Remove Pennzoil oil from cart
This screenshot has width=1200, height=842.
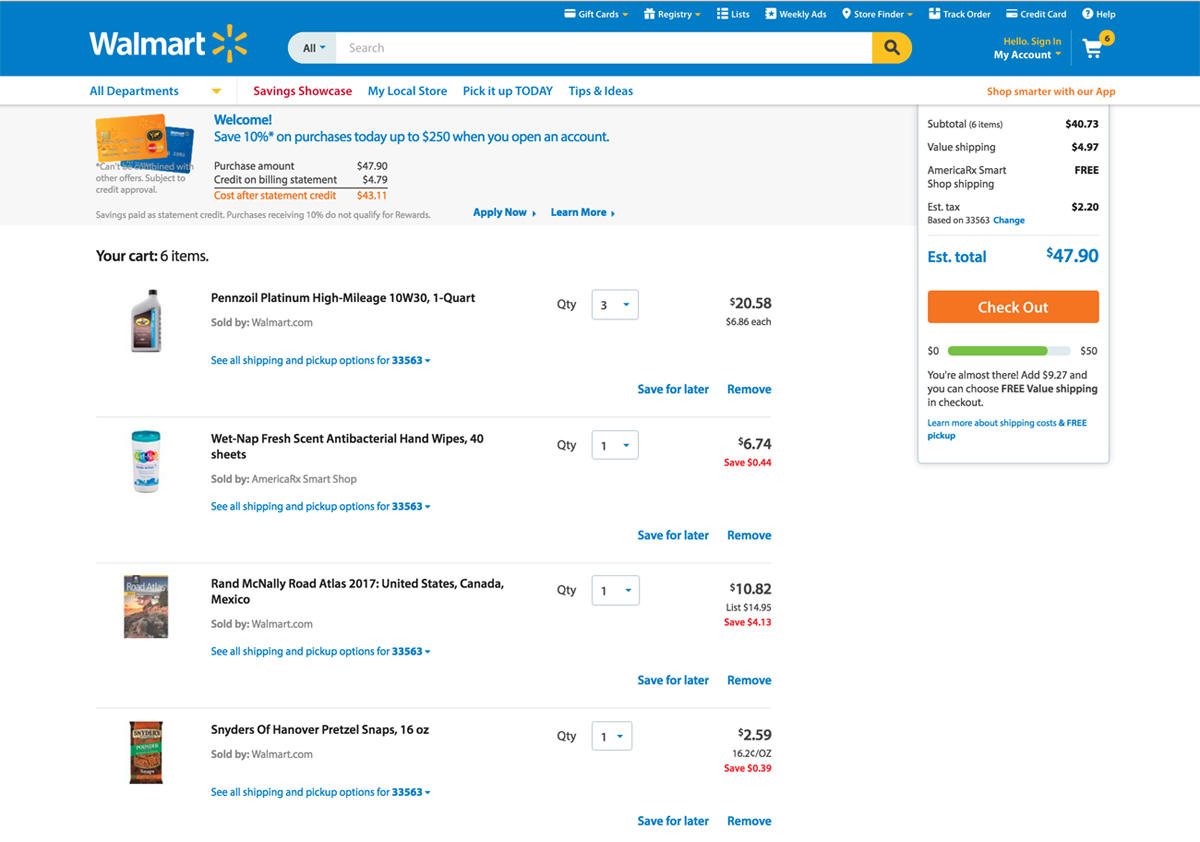point(749,389)
